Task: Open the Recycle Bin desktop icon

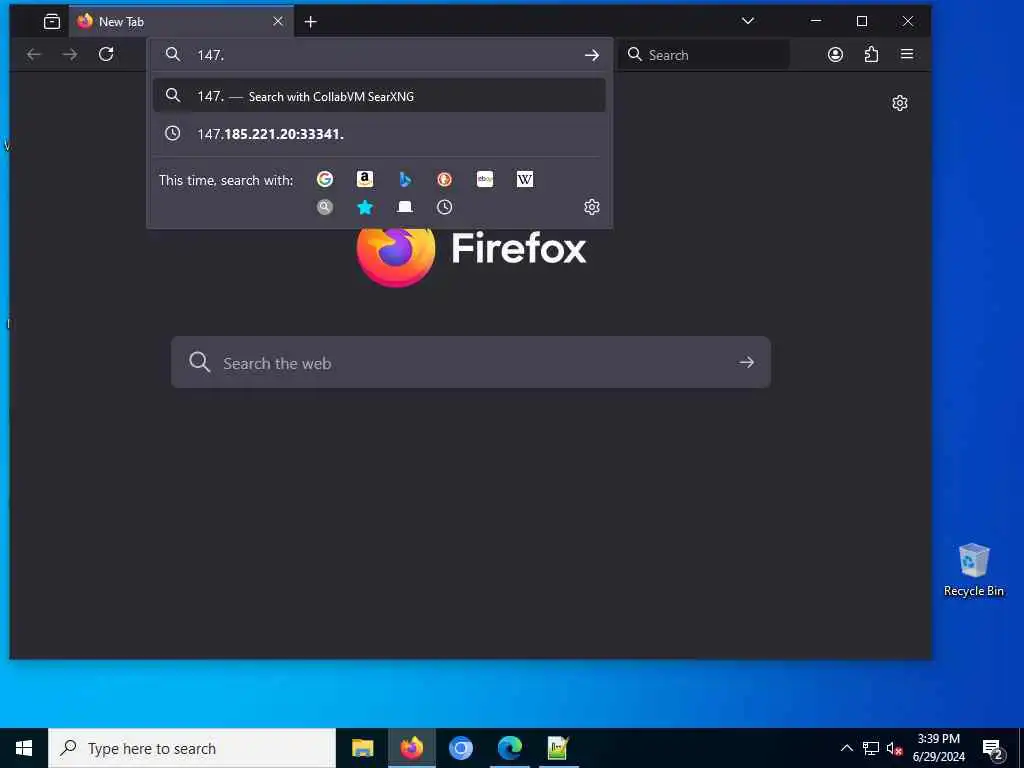Action: (x=974, y=569)
